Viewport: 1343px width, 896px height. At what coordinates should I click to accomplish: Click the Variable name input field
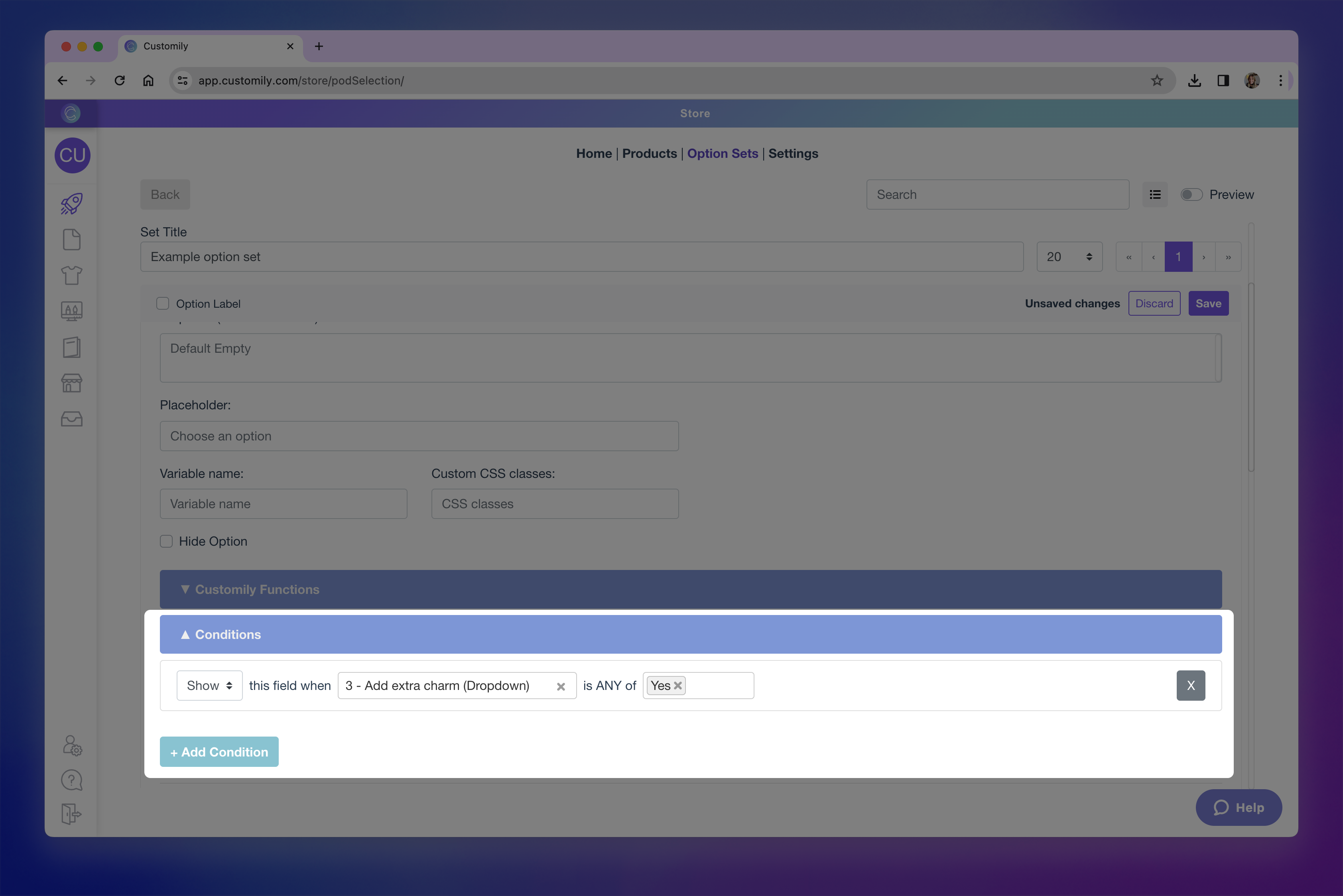(x=283, y=503)
